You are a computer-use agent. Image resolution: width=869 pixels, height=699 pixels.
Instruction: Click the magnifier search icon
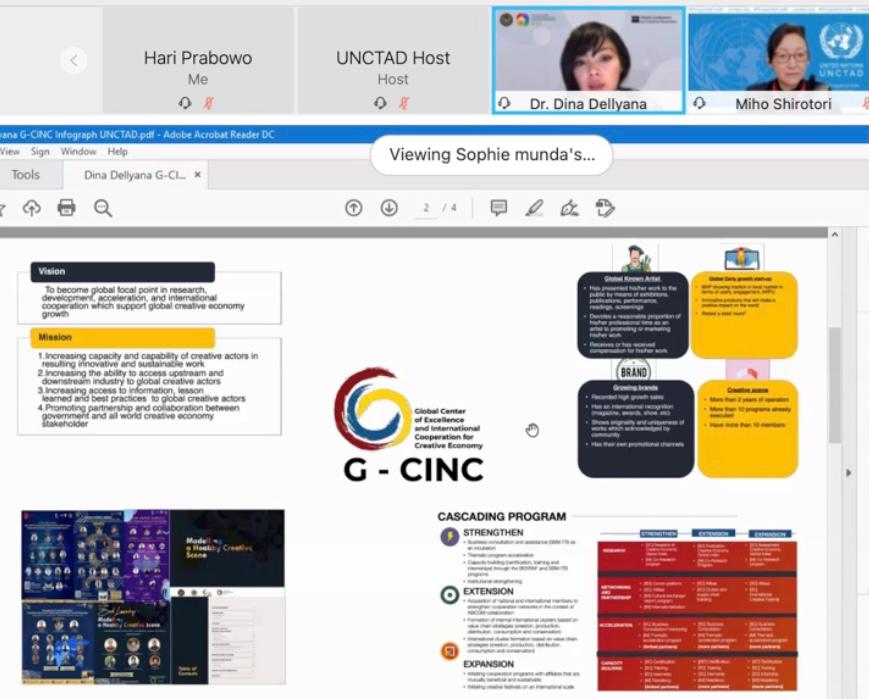(103, 208)
